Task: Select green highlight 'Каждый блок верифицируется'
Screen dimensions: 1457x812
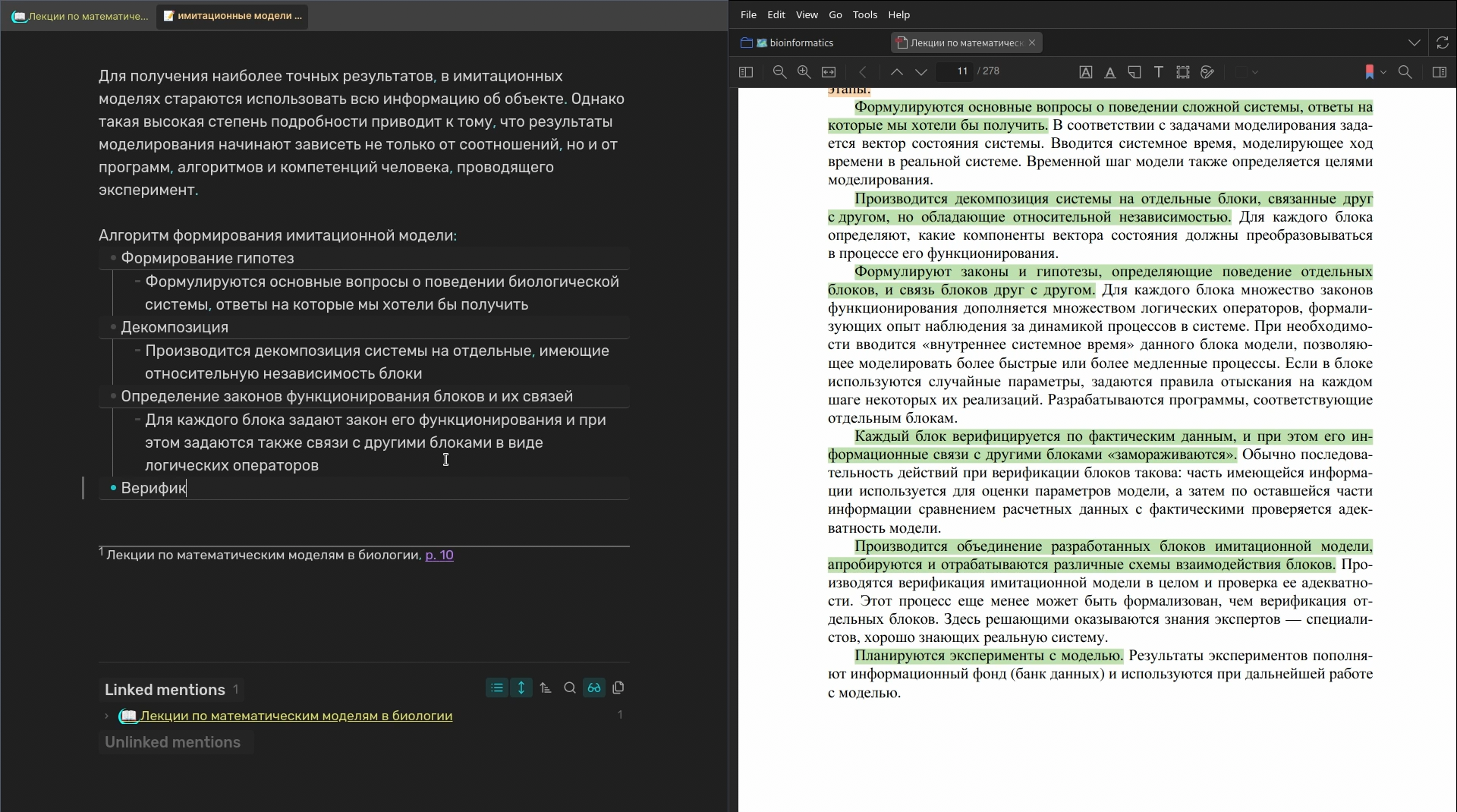Action: (1100, 445)
